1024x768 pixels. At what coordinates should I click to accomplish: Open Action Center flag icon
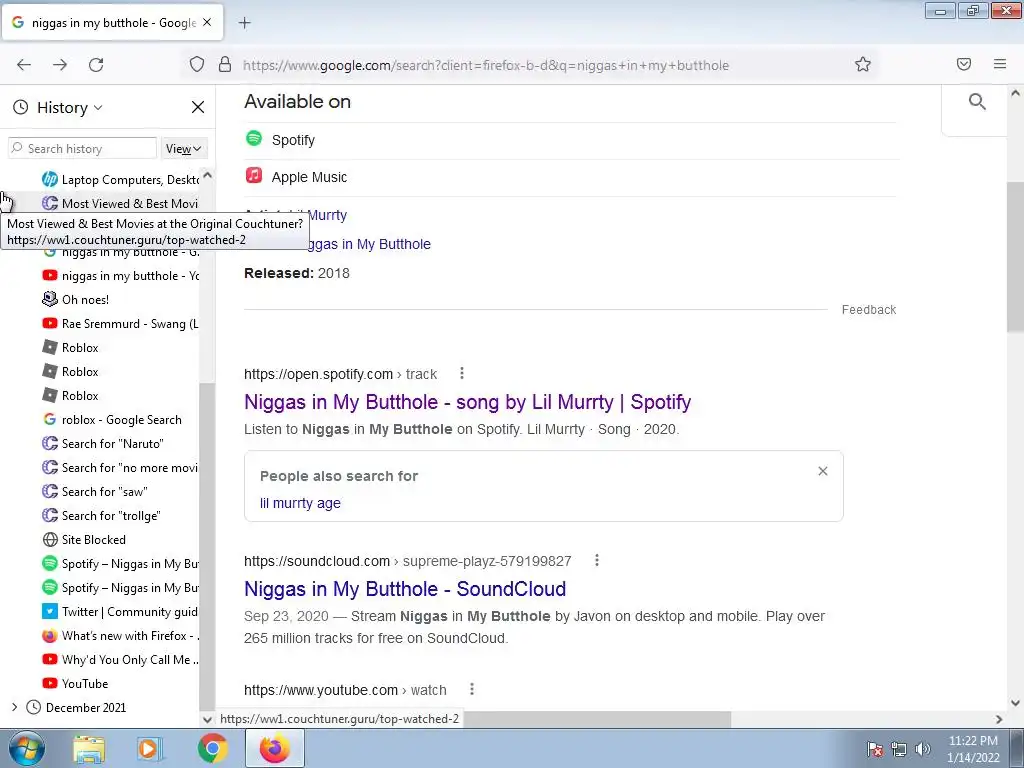coord(875,749)
